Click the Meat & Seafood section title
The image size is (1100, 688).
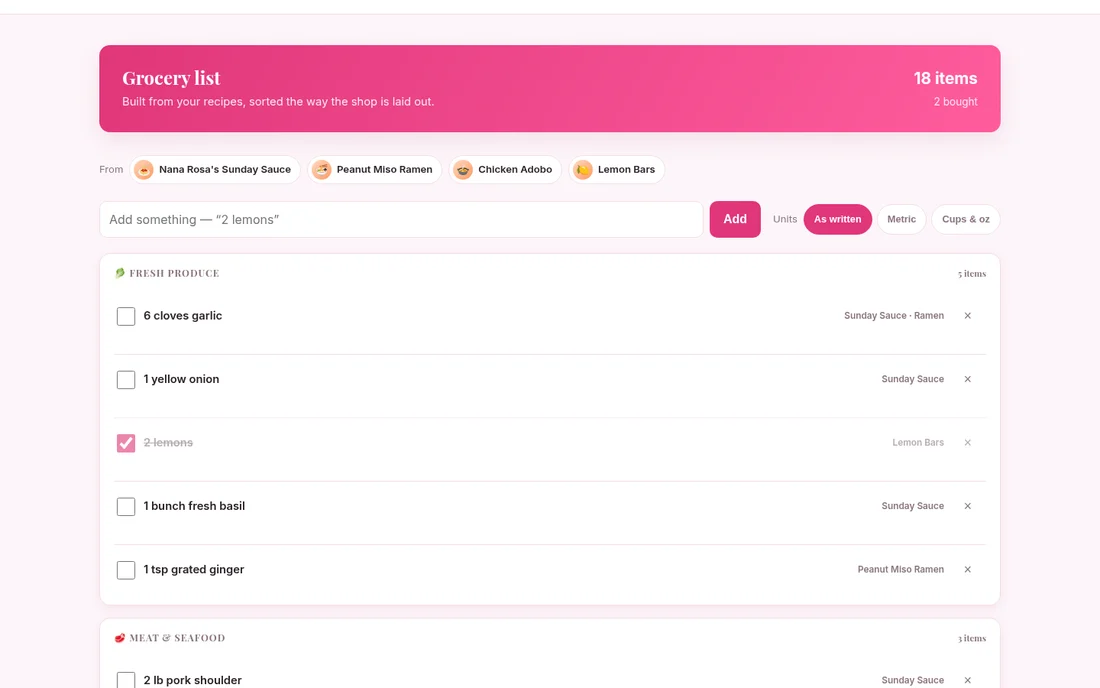[177, 638]
